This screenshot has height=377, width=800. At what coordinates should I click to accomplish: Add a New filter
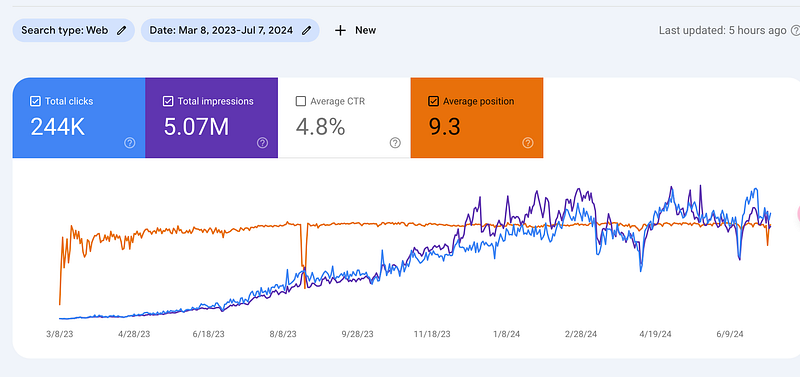(x=356, y=31)
